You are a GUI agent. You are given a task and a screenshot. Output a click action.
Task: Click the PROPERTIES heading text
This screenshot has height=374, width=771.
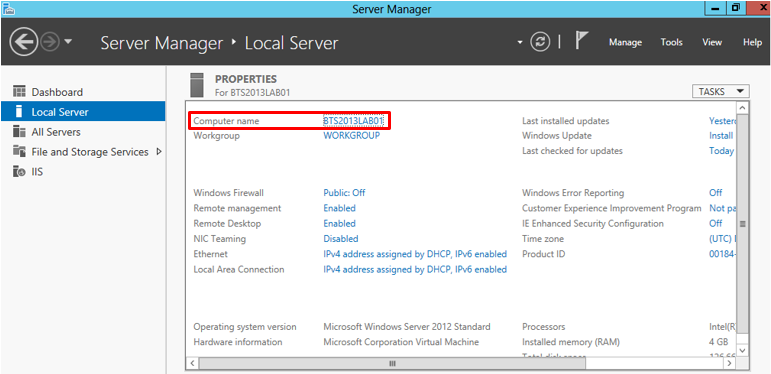click(246, 79)
